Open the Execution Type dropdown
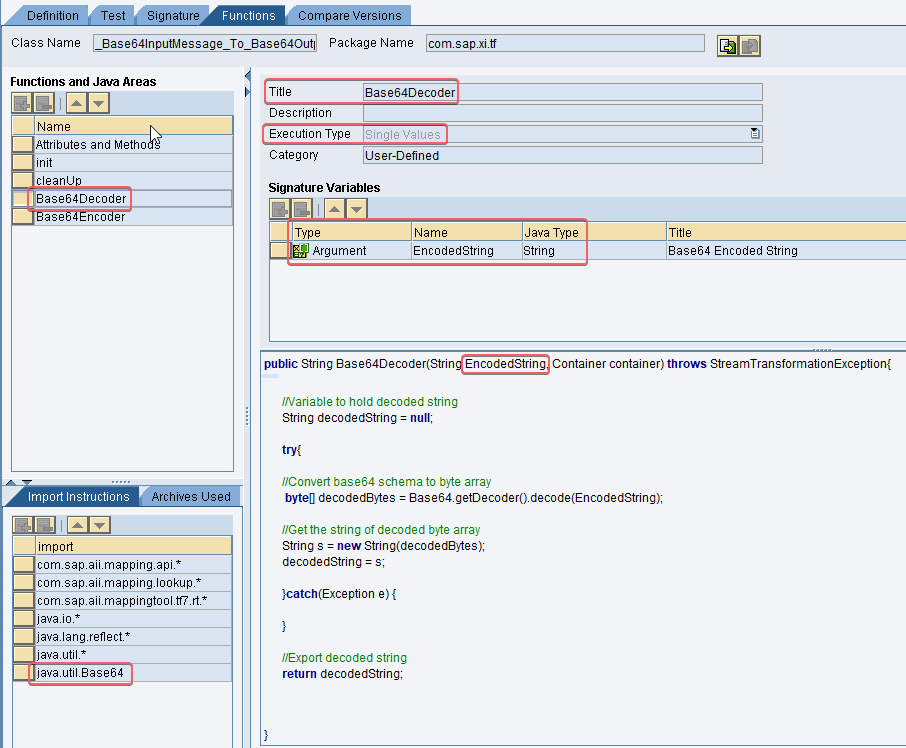The width and height of the screenshot is (906, 748). (x=755, y=133)
